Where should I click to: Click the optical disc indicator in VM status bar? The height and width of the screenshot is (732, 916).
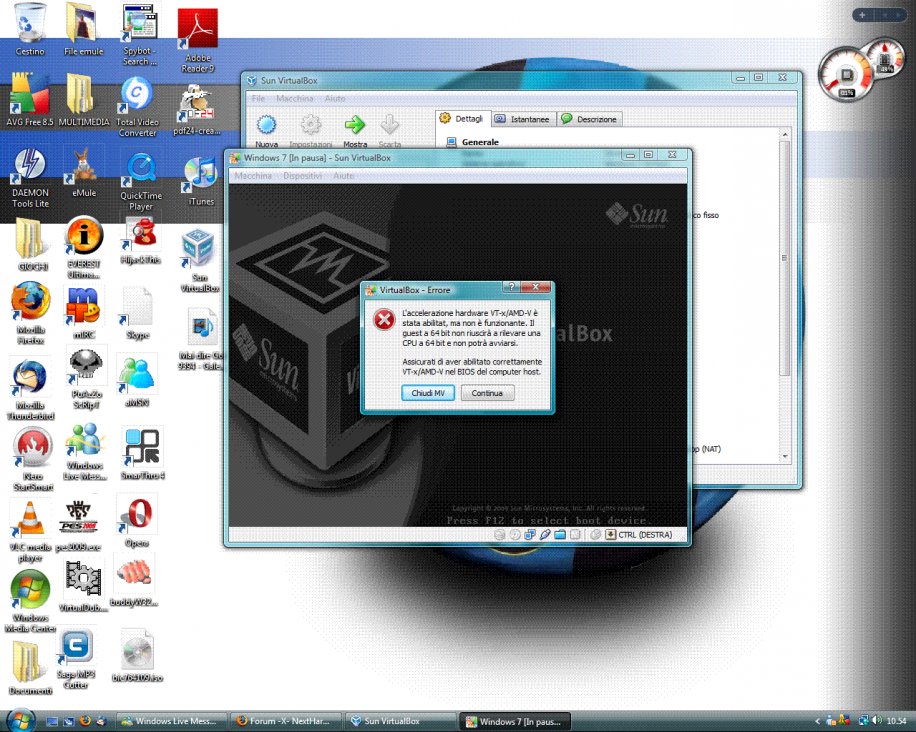point(515,535)
